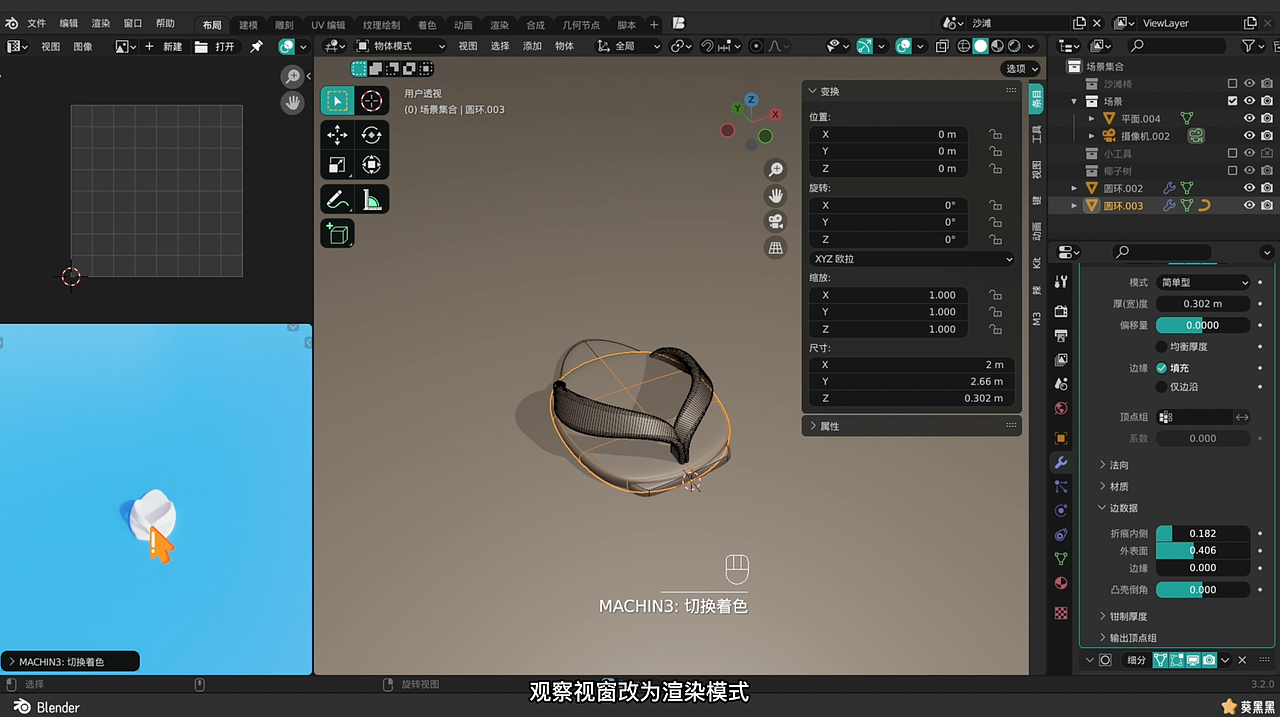
Task: Activate the Rotate tool
Action: 372,135
